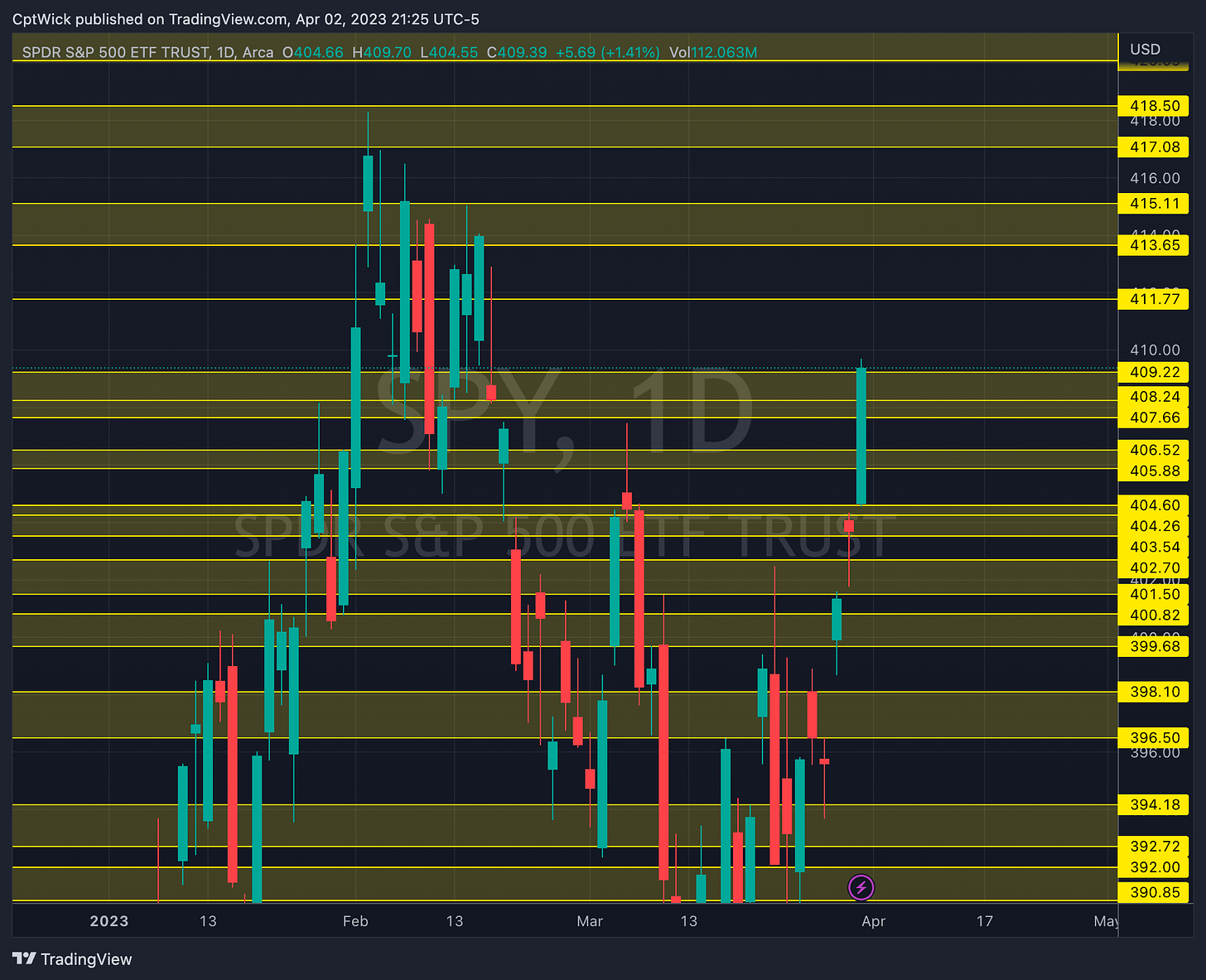Click the 396.00 price axis tick
The height and width of the screenshot is (980, 1206).
(x=1155, y=752)
